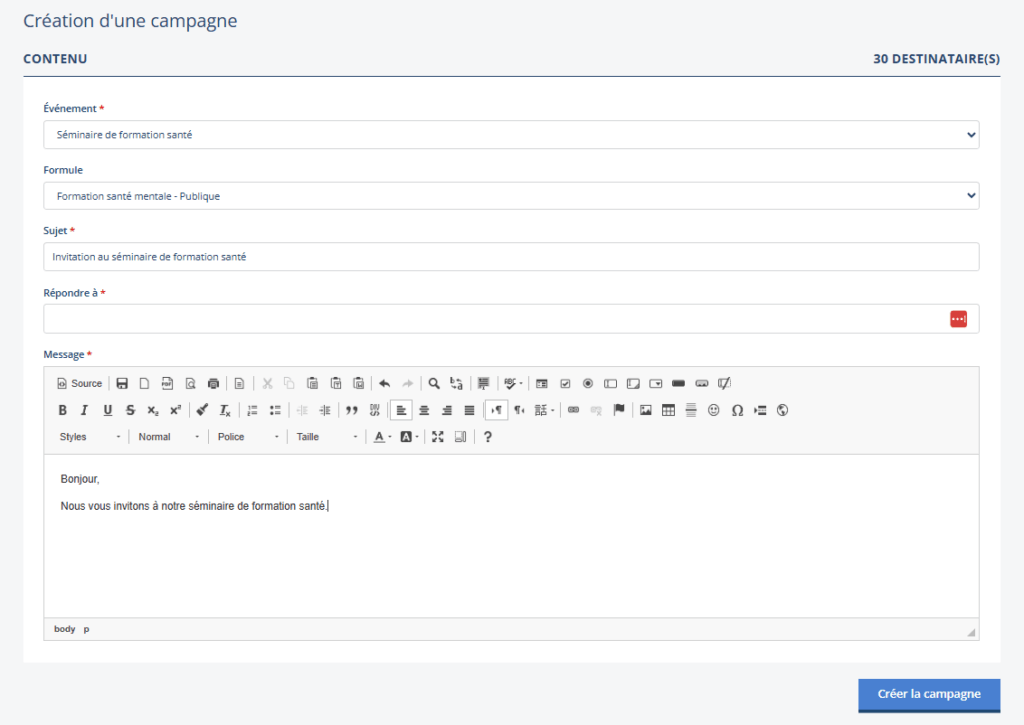Viewport: 1024px width, 725px height.
Task: Insert a table in the editor
Action: pos(669,410)
